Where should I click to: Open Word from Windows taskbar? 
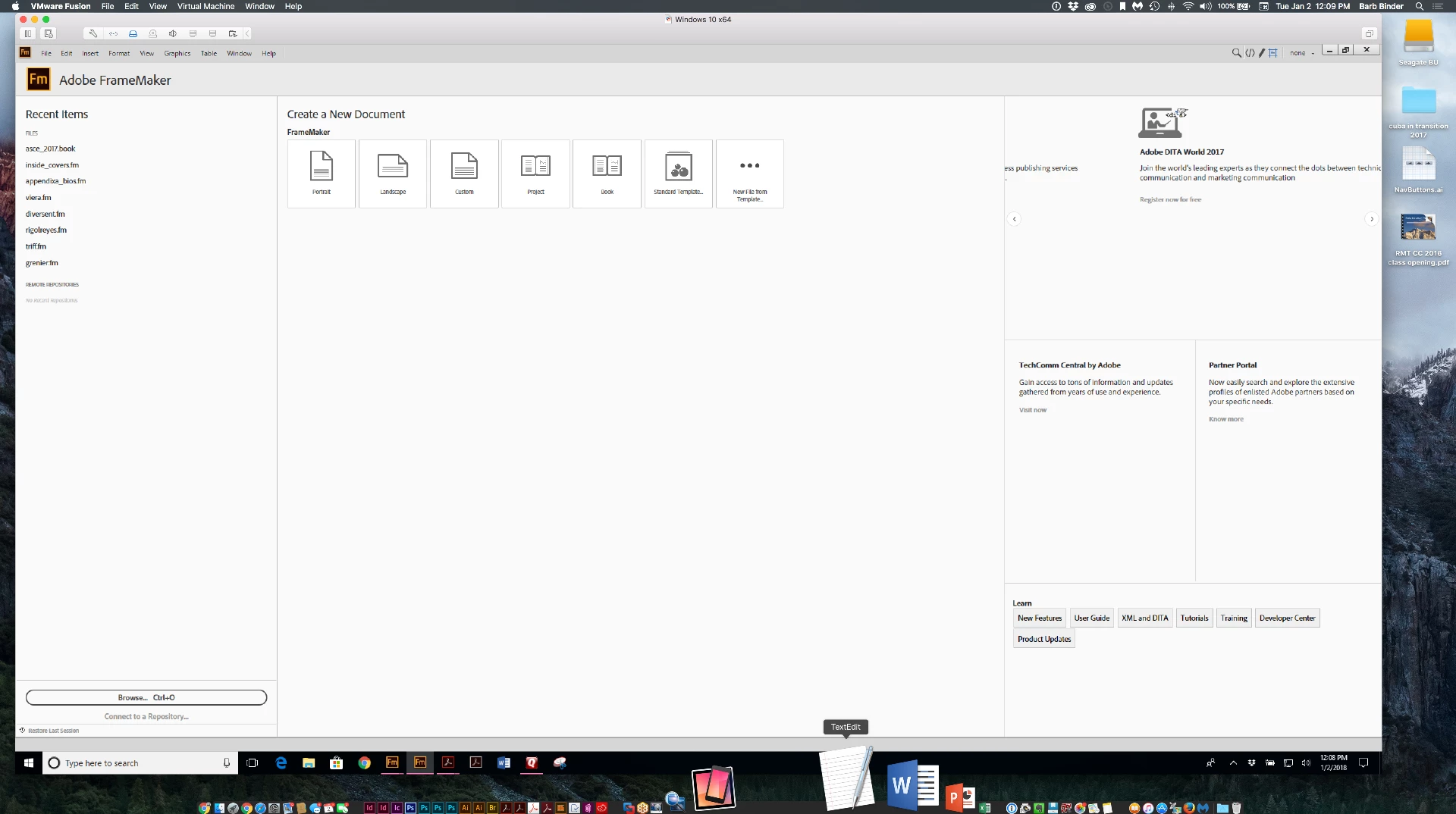pyautogui.click(x=504, y=763)
